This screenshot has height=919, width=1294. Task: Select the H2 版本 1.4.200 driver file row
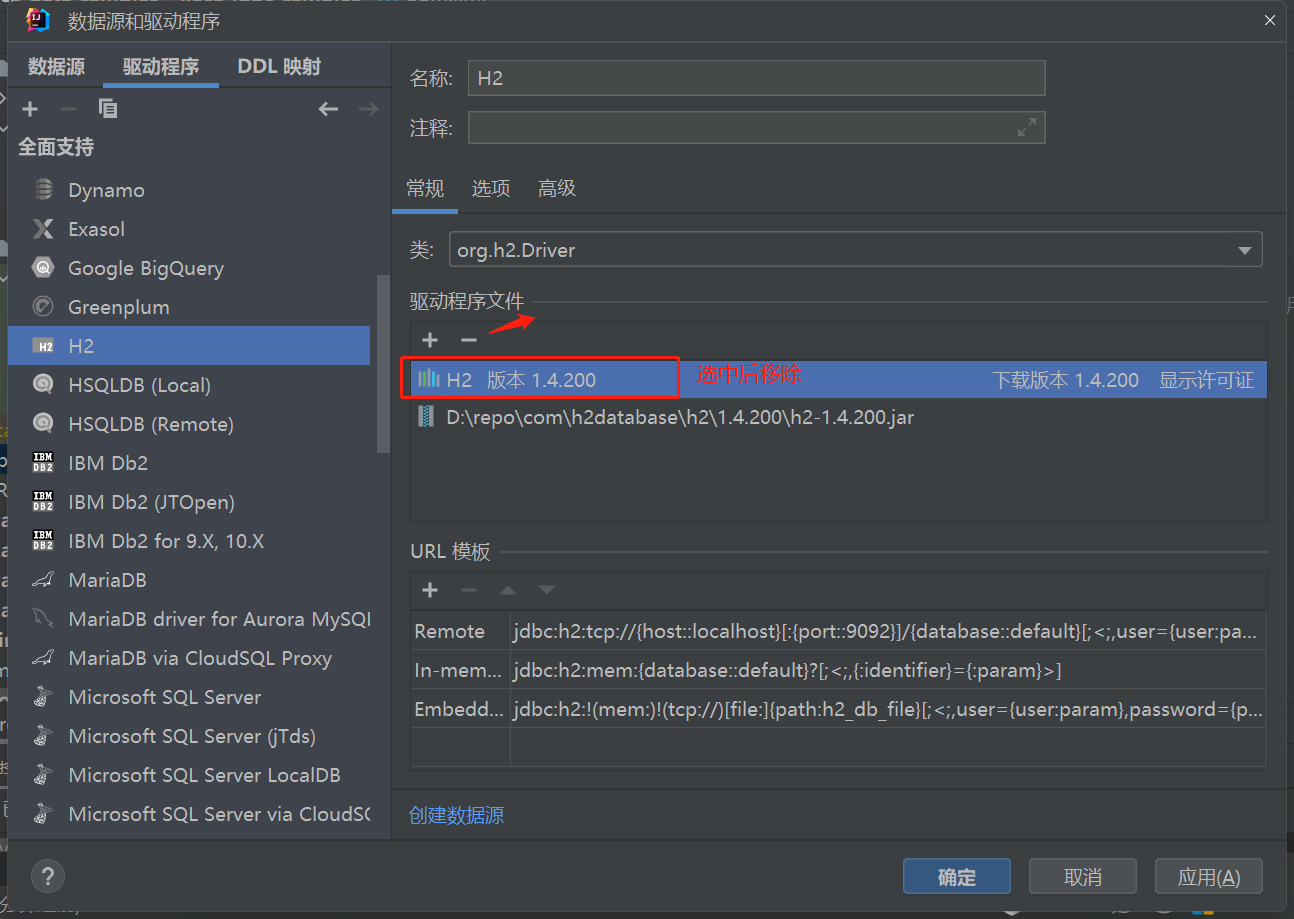point(838,380)
